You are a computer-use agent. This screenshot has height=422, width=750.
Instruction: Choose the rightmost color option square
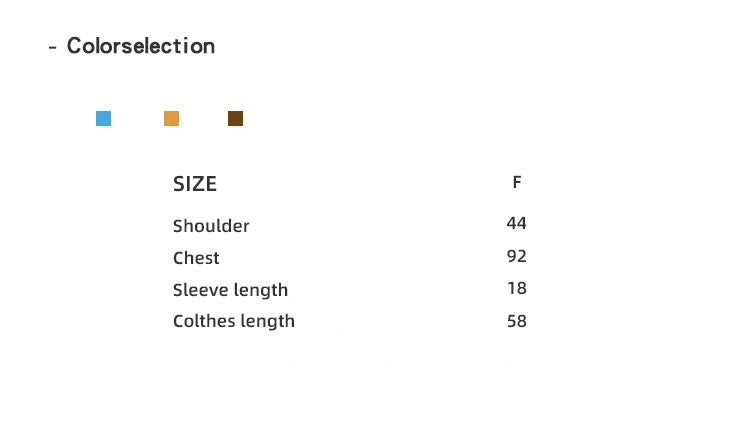[x=235, y=119]
